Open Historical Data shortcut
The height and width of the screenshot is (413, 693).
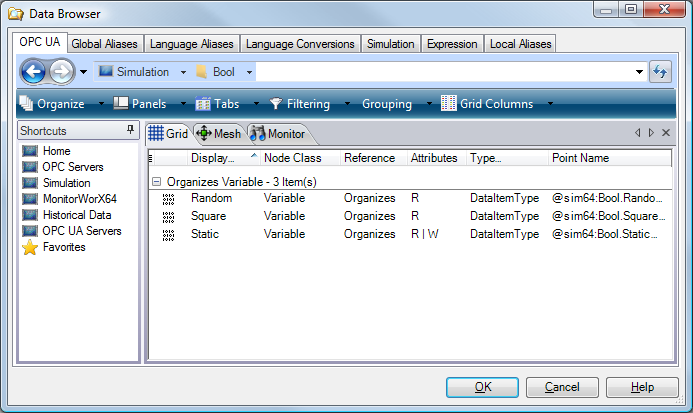pos(29,215)
